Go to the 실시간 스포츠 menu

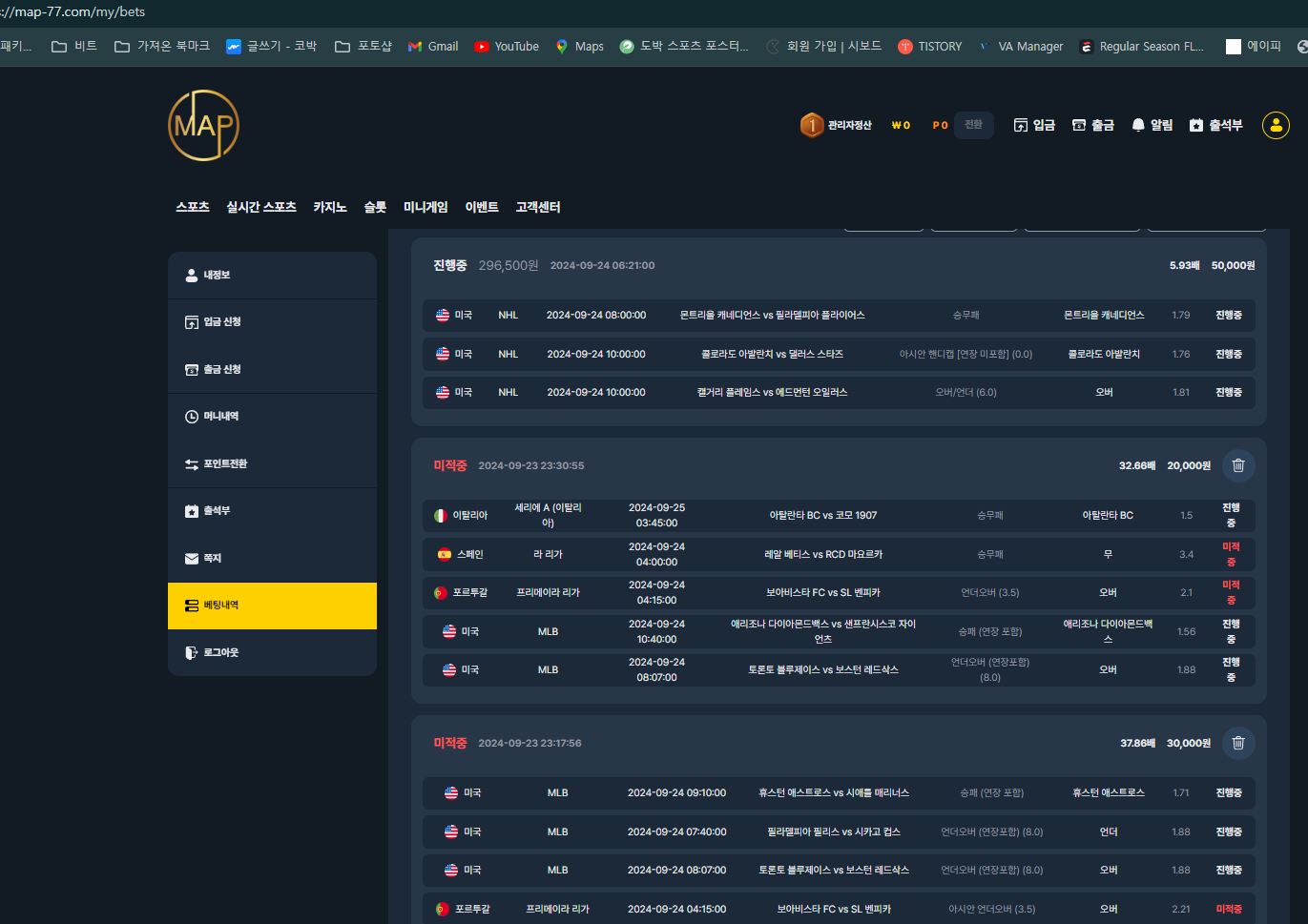(x=261, y=207)
